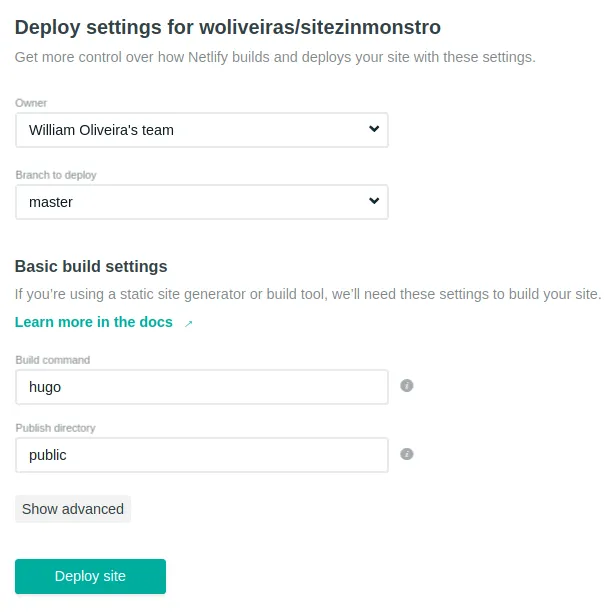Click the chevron arrow in the Owner dropdown
The width and height of the screenshot is (612, 612).
[374, 129]
